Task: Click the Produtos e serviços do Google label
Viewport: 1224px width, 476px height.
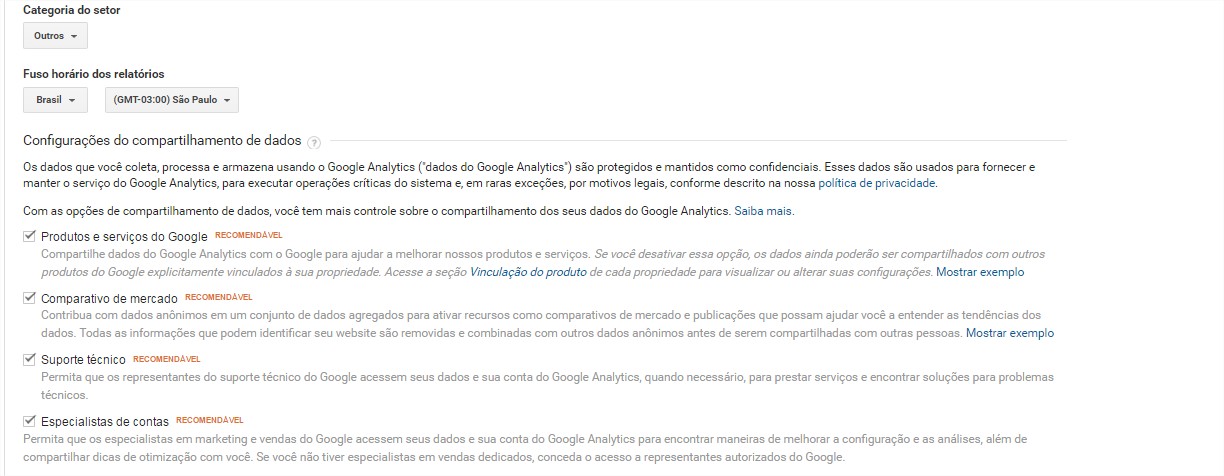Action: pos(124,238)
